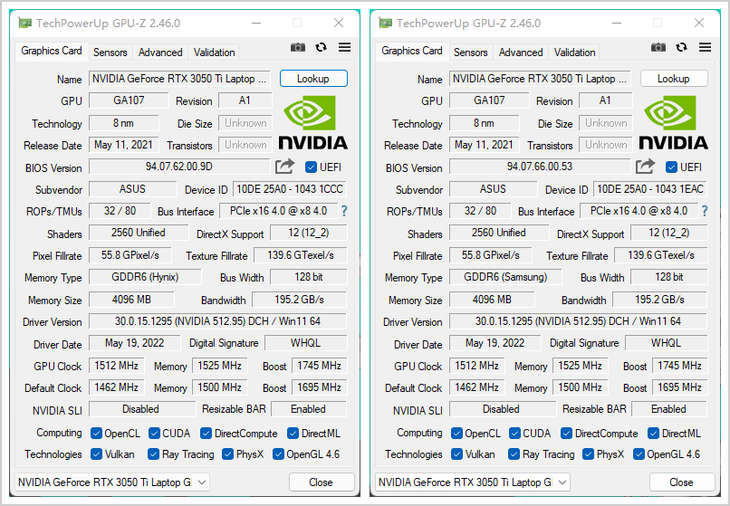Toggle the UEFI checkbox in left window
This screenshot has width=730, height=506.
[311, 167]
